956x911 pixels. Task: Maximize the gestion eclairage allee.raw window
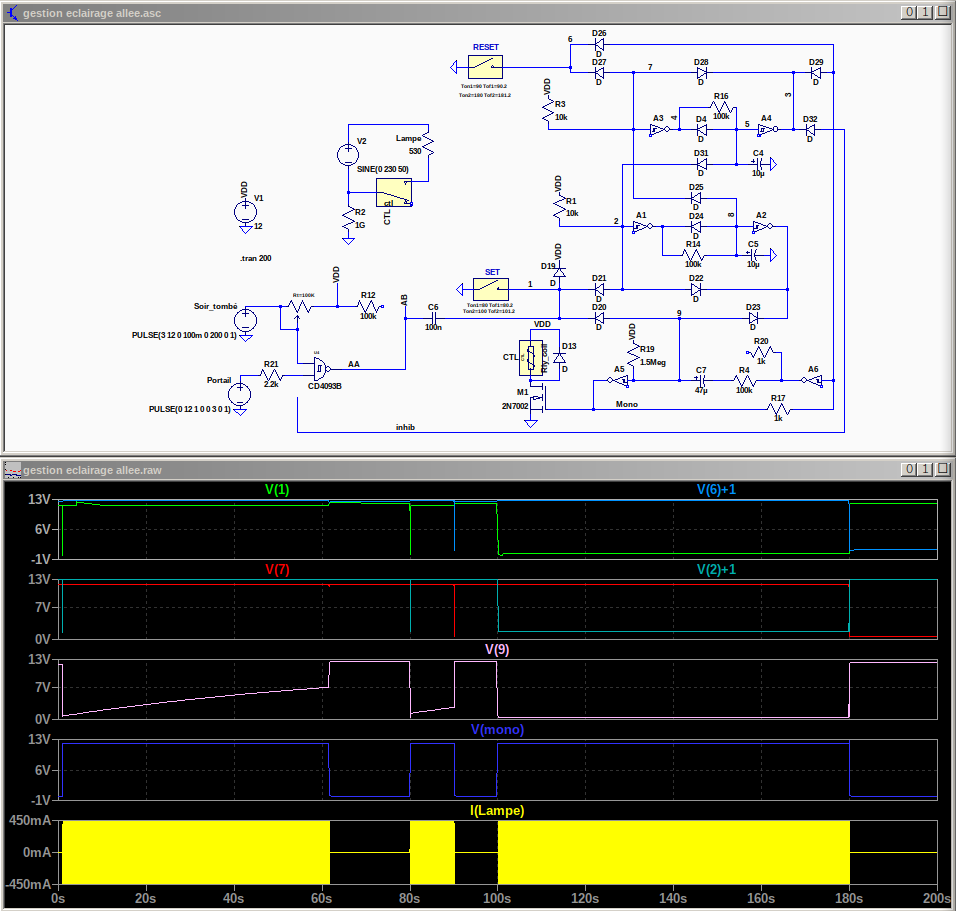point(925,469)
